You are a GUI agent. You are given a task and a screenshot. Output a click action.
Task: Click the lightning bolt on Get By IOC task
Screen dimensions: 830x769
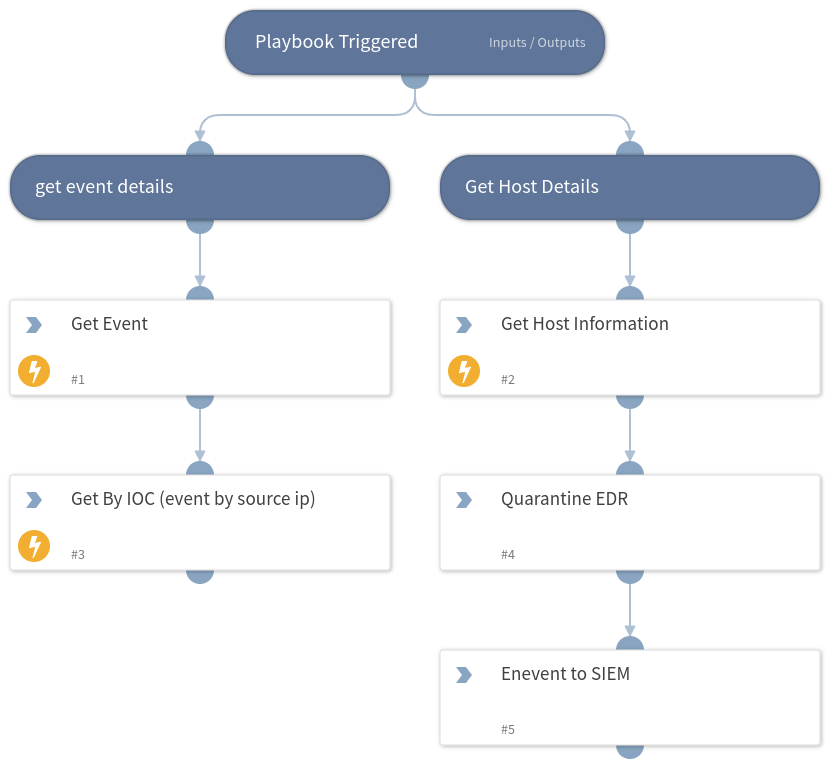[x=34, y=546]
